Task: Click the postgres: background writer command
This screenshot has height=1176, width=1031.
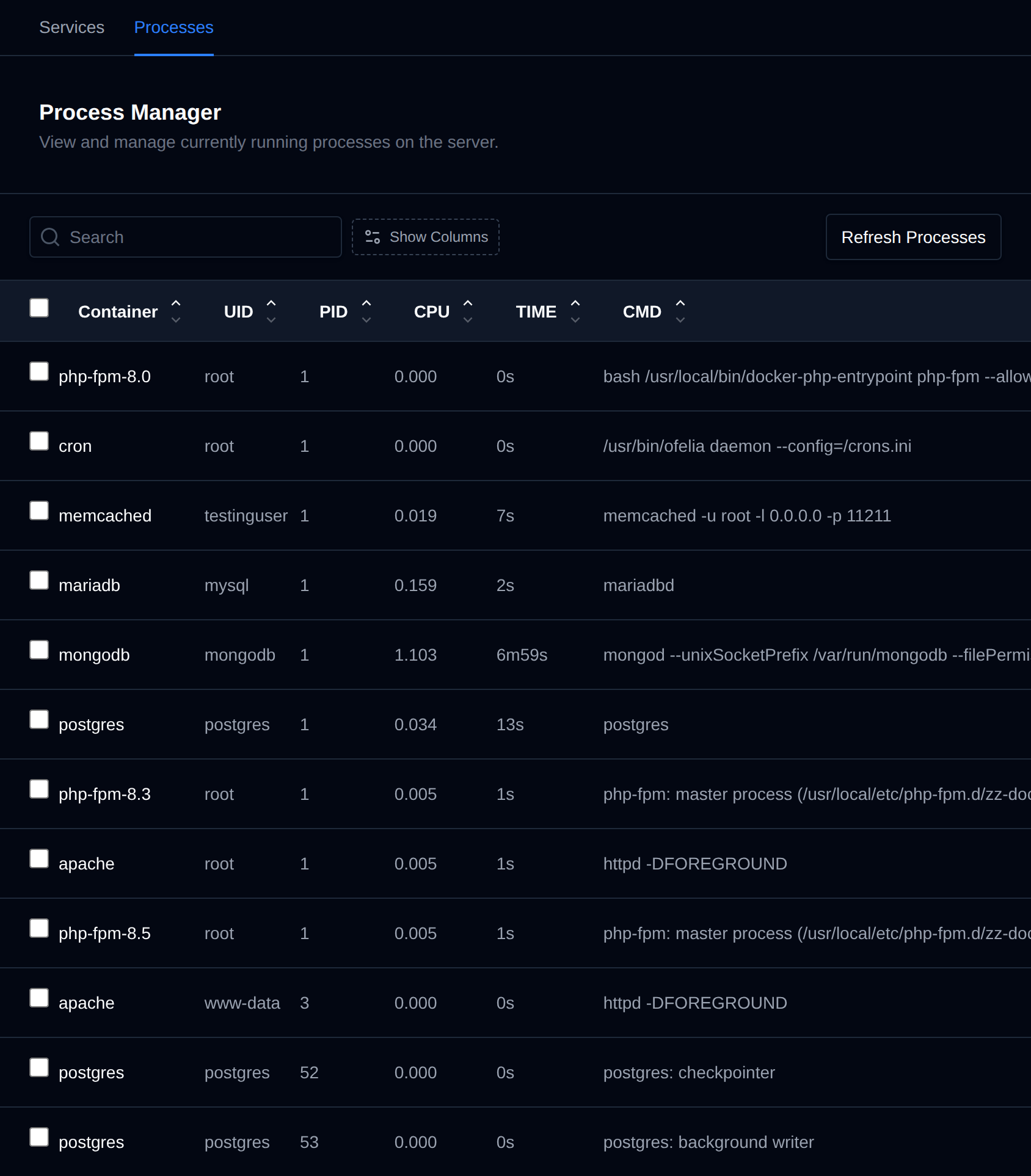Action: 709,1142
